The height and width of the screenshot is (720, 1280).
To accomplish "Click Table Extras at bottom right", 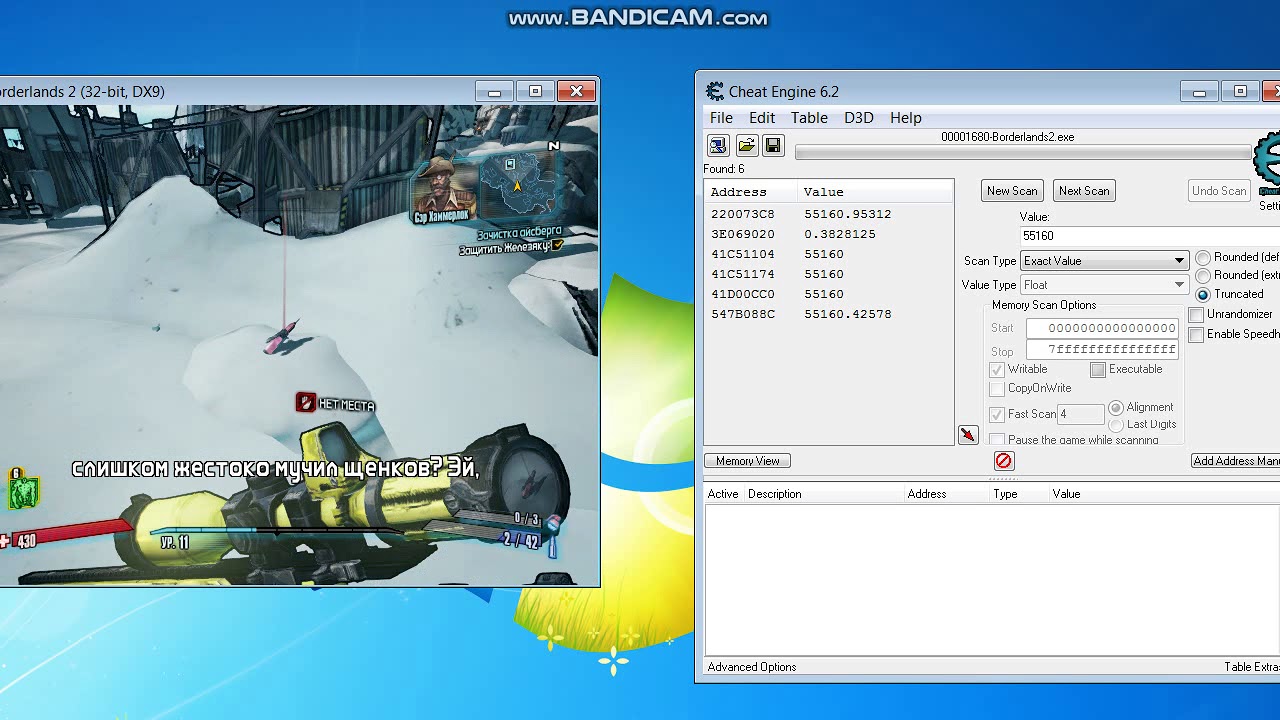I will coord(1252,667).
